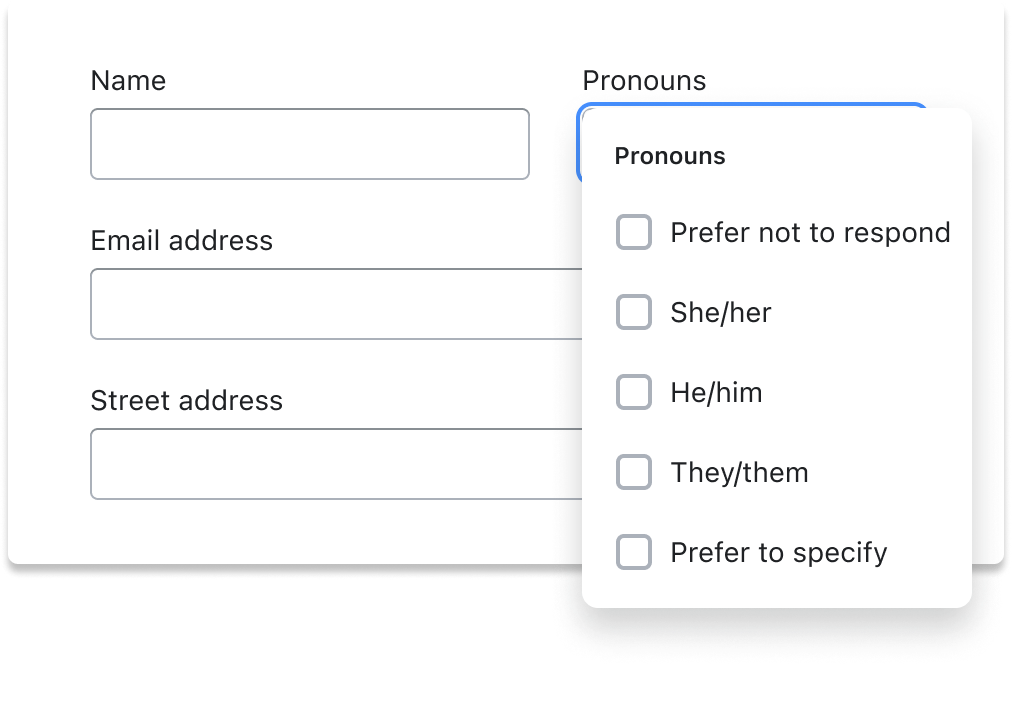Focus the Email address input box
The image size is (1012, 724).
coord(336,304)
